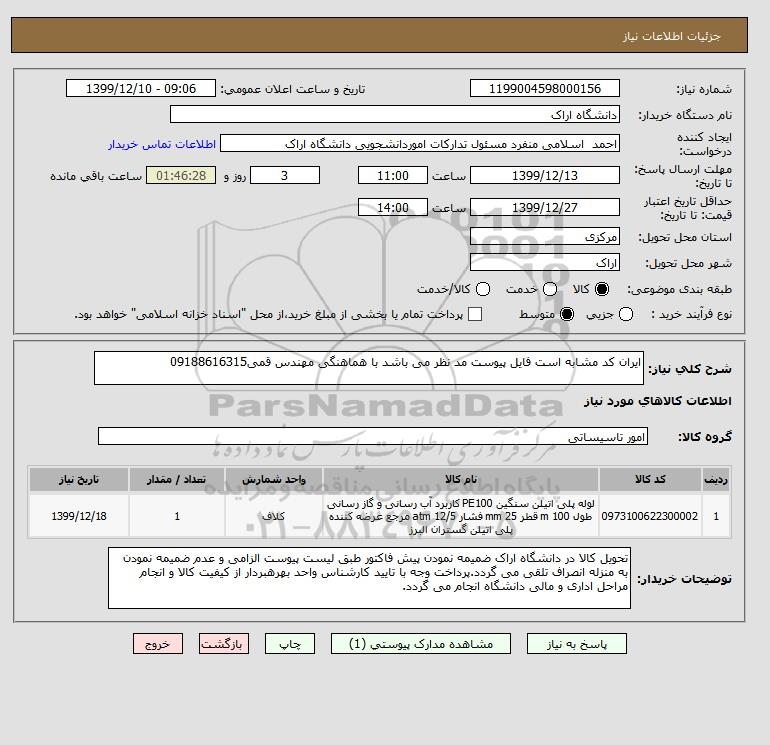This screenshot has height=745, width=770.
Task: Click the ردیف column header
Action: point(716,479)
